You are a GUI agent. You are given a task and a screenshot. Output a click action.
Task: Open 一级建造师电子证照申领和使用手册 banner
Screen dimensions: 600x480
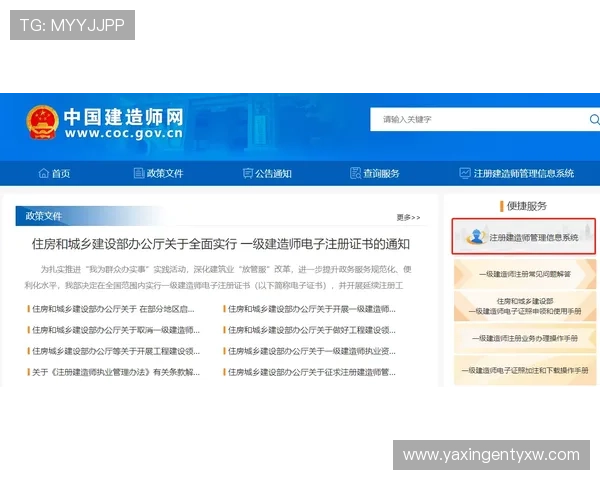[x=525, y=306]
